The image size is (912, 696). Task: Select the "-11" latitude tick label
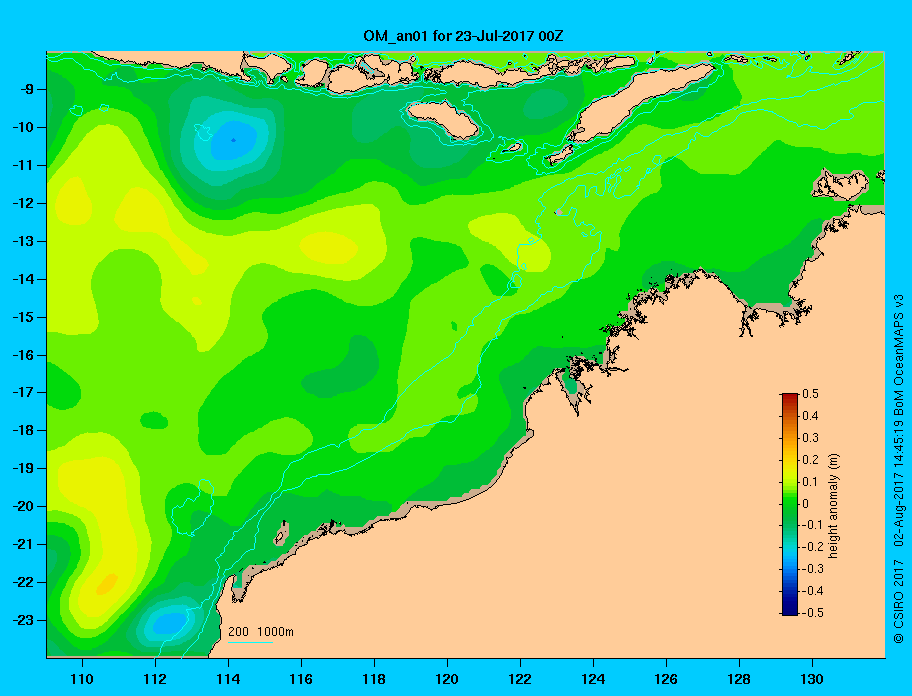24,166
